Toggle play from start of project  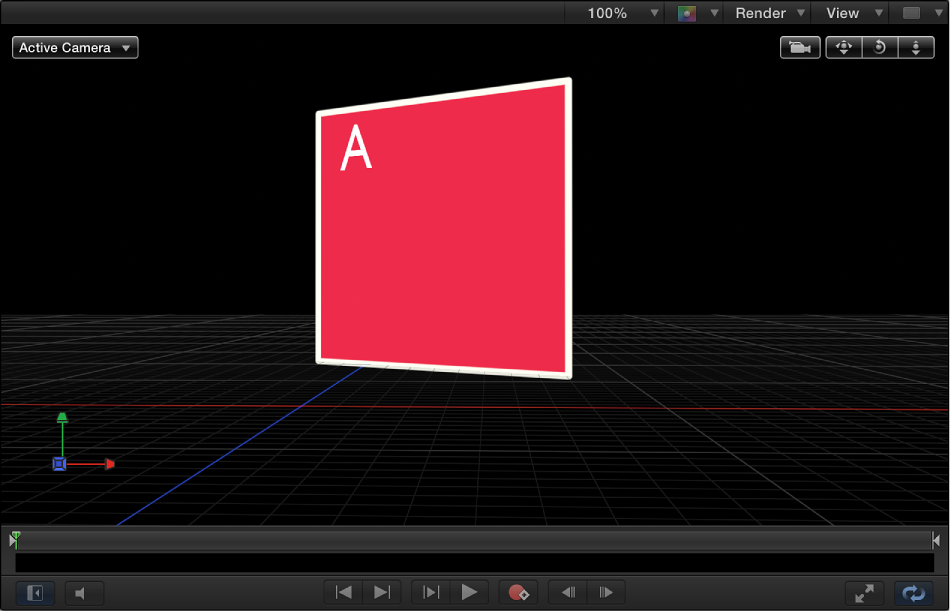(431, 592)
